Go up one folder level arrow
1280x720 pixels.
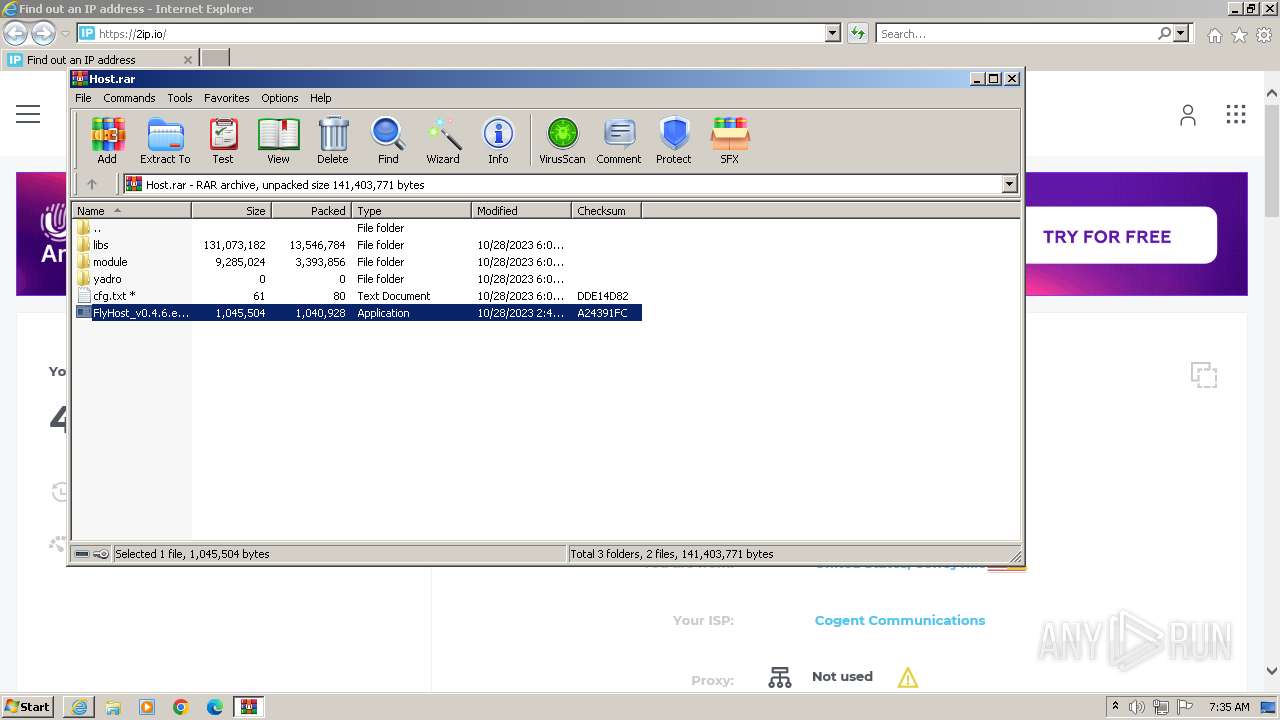tap(92, 184)
